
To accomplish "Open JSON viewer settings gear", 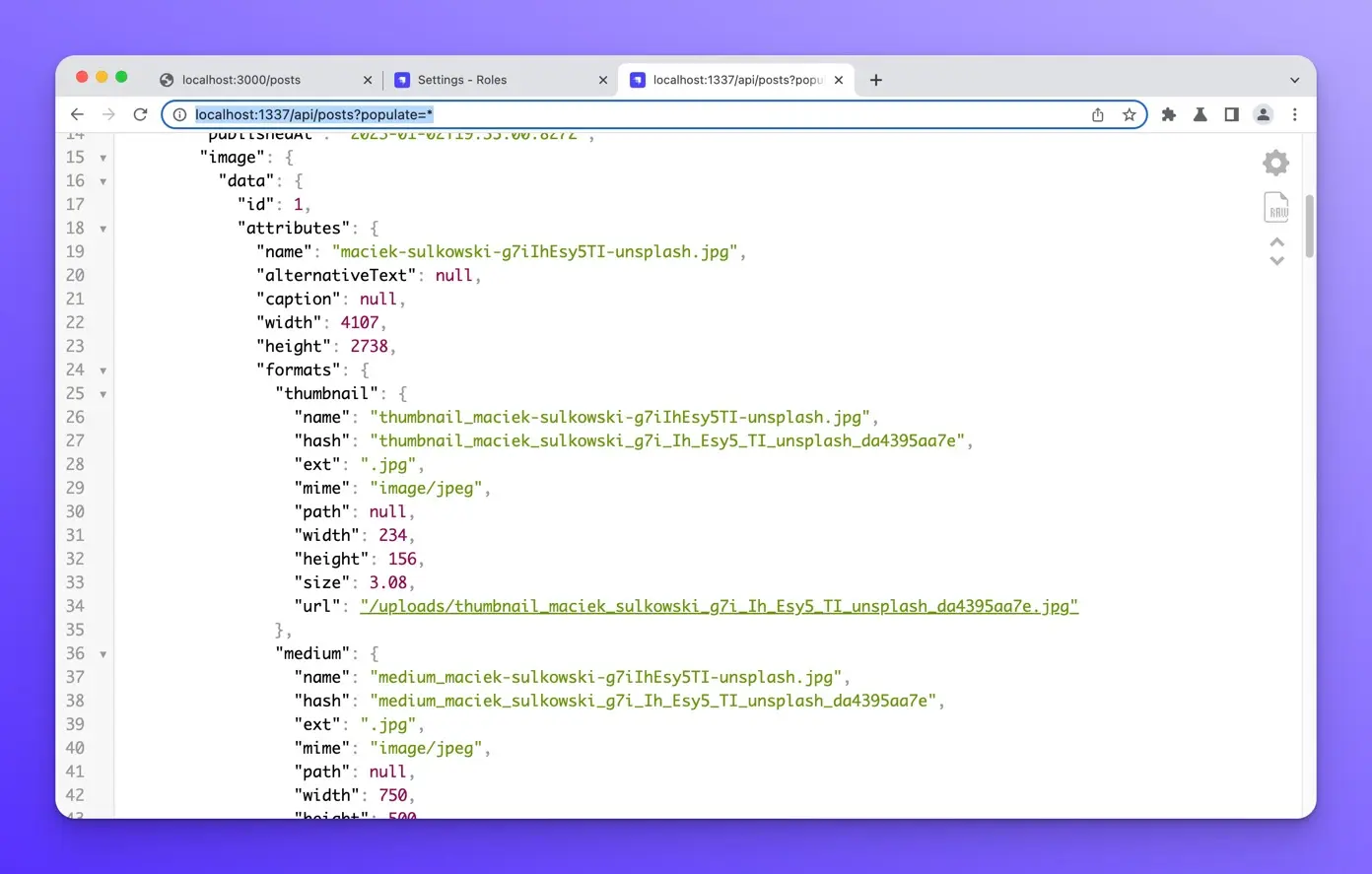I will (x=1276, y=163).
